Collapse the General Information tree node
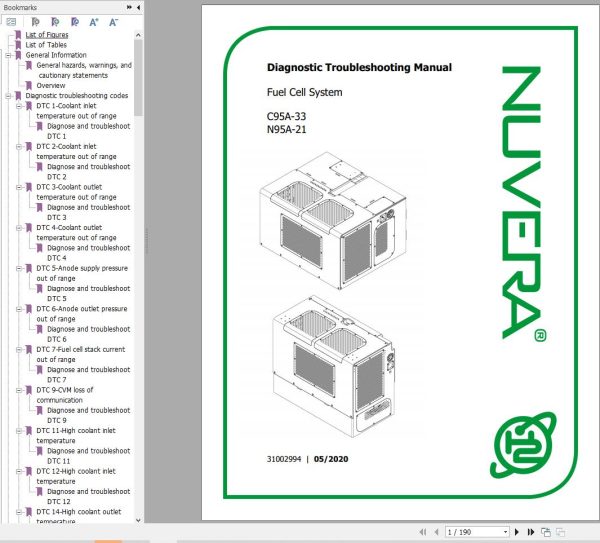This screenshot has height=543, width=600. [x=8, y=55]
